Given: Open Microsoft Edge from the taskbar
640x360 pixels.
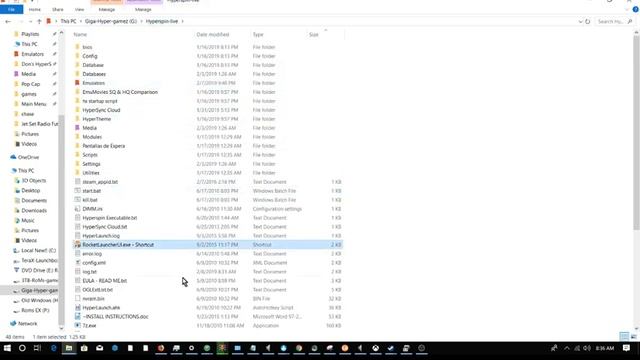Looking at the screenshot, I should [53, 348].
